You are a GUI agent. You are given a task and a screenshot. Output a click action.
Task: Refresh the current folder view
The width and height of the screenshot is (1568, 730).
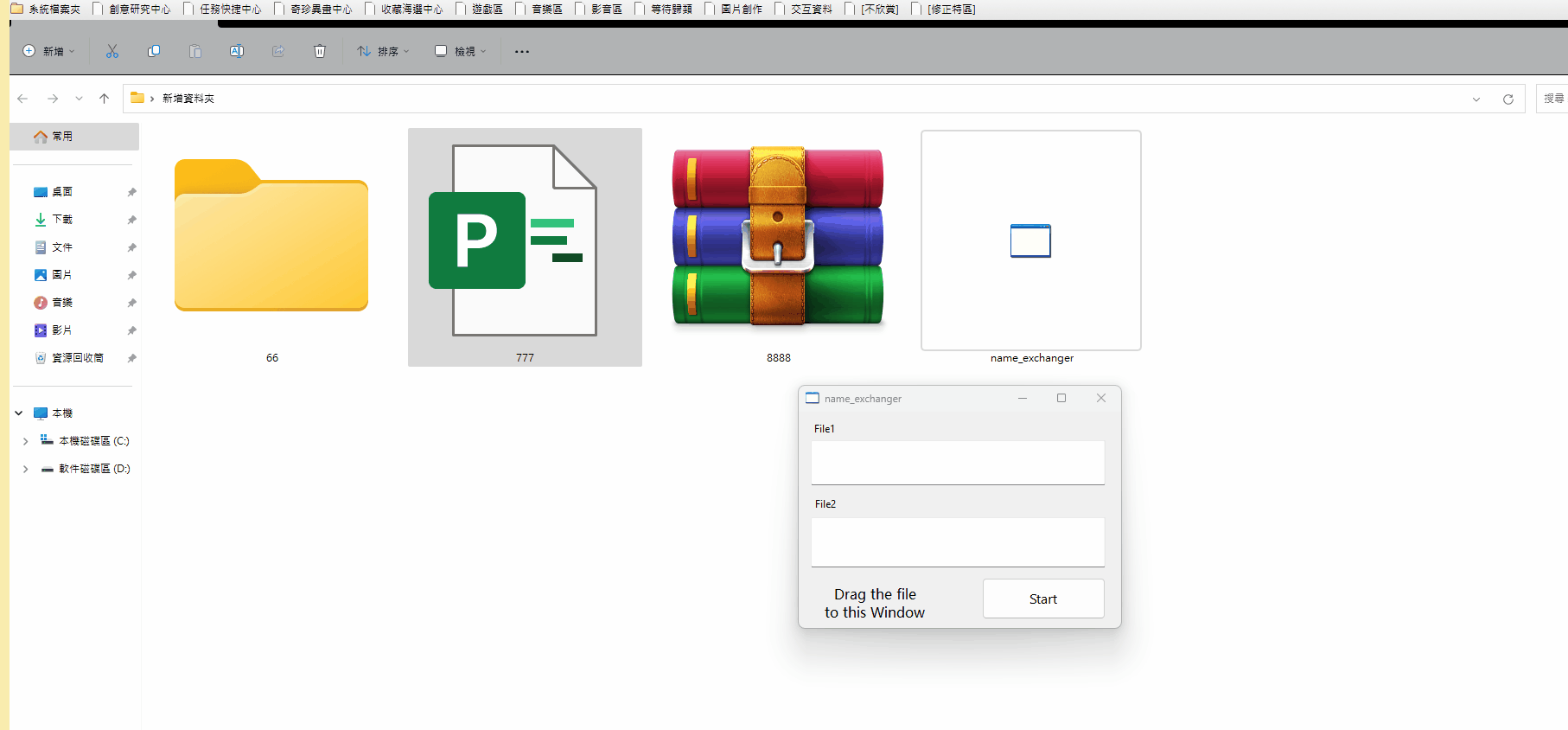[1507, 99]
